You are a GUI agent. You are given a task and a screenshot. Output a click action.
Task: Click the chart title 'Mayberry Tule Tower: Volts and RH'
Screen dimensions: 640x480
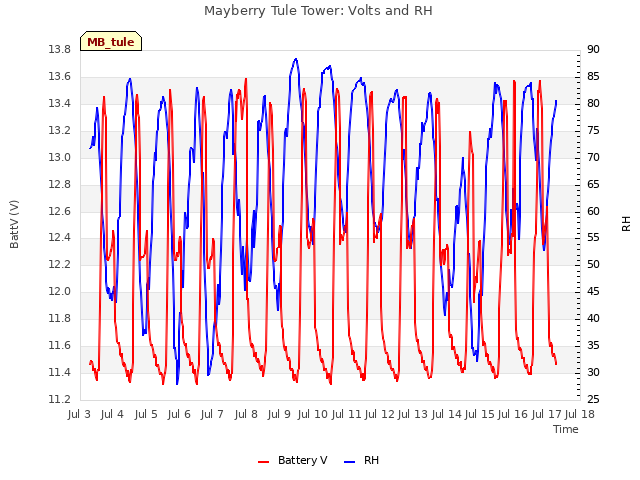318,11
